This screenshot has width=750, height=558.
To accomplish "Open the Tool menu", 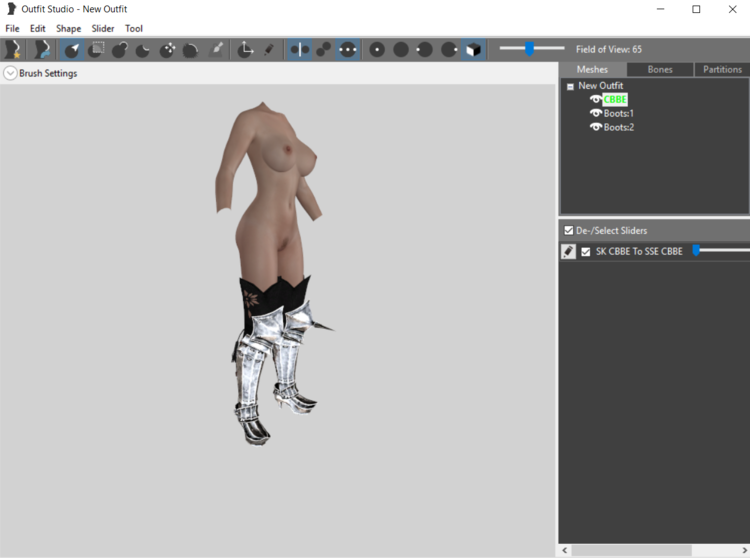I will [x=134, y=28].
